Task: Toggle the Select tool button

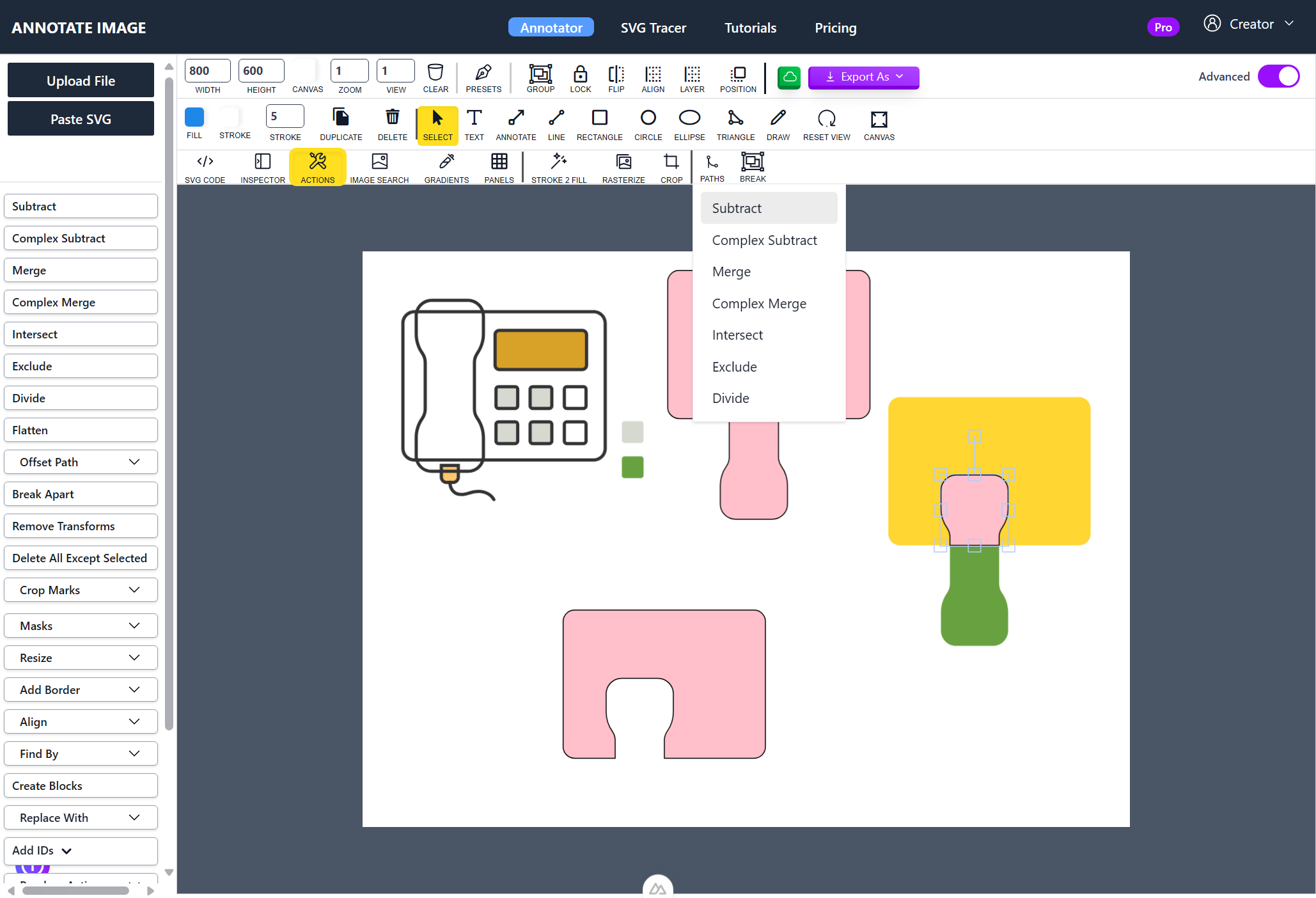Action: point(438,125)
